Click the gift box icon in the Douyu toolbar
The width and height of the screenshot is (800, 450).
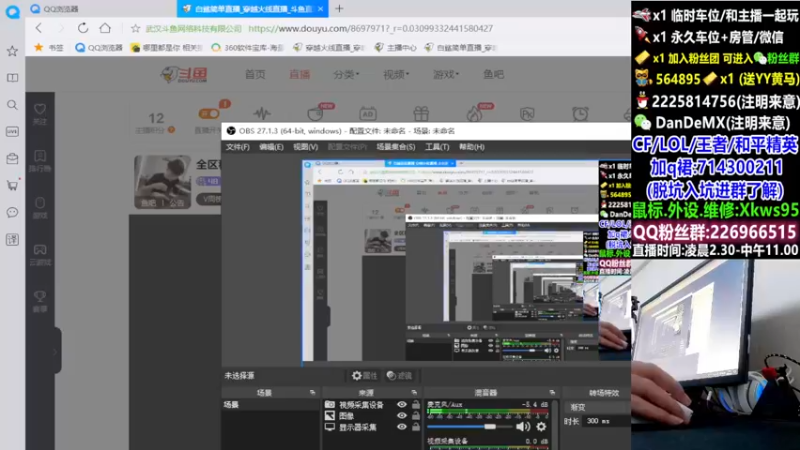(x=421, y=113)
